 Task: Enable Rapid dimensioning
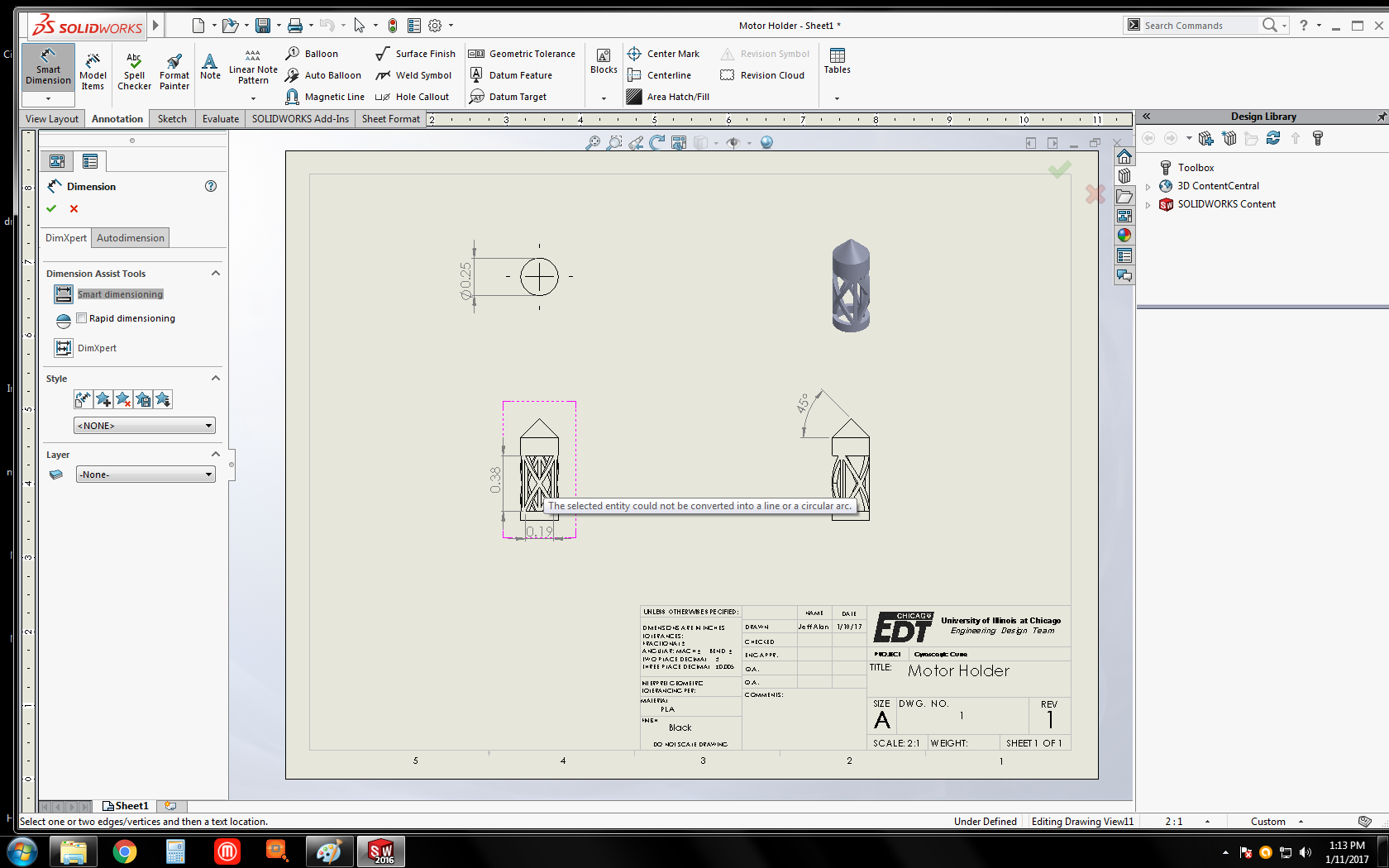[80, 317]
